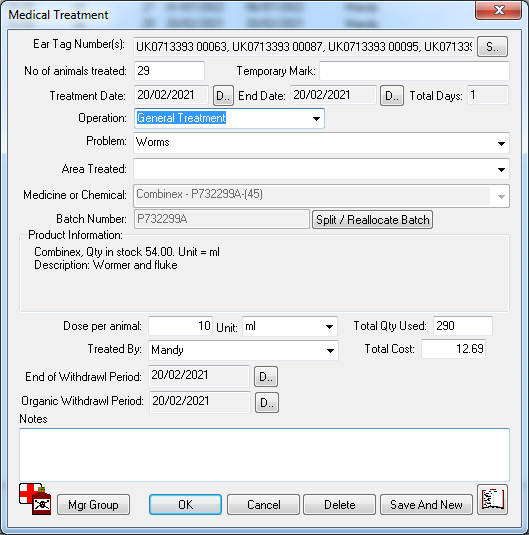Click the Treatment Date field

click(171, 95)
